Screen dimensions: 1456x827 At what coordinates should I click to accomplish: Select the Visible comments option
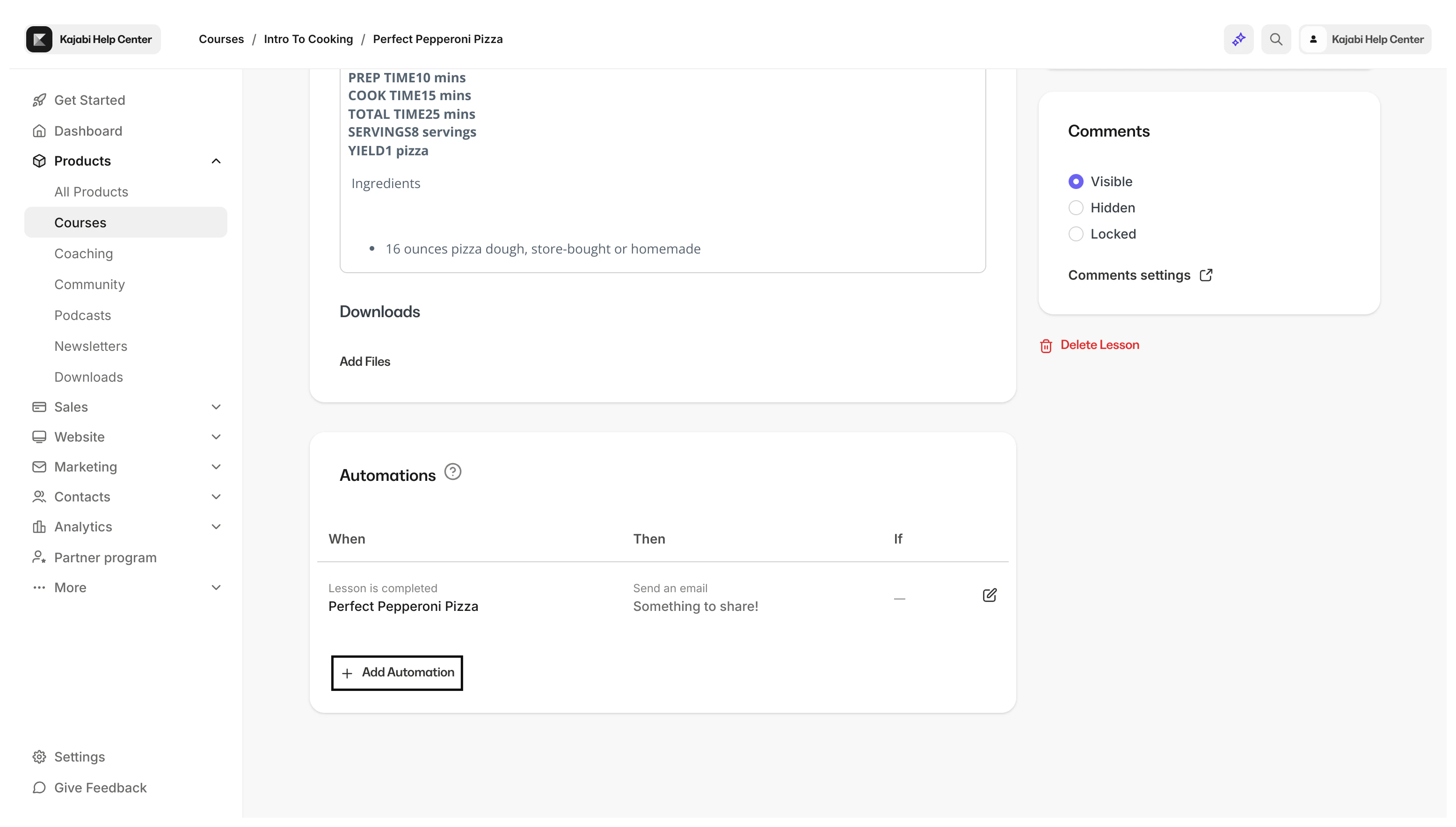tap(1076, 181)
